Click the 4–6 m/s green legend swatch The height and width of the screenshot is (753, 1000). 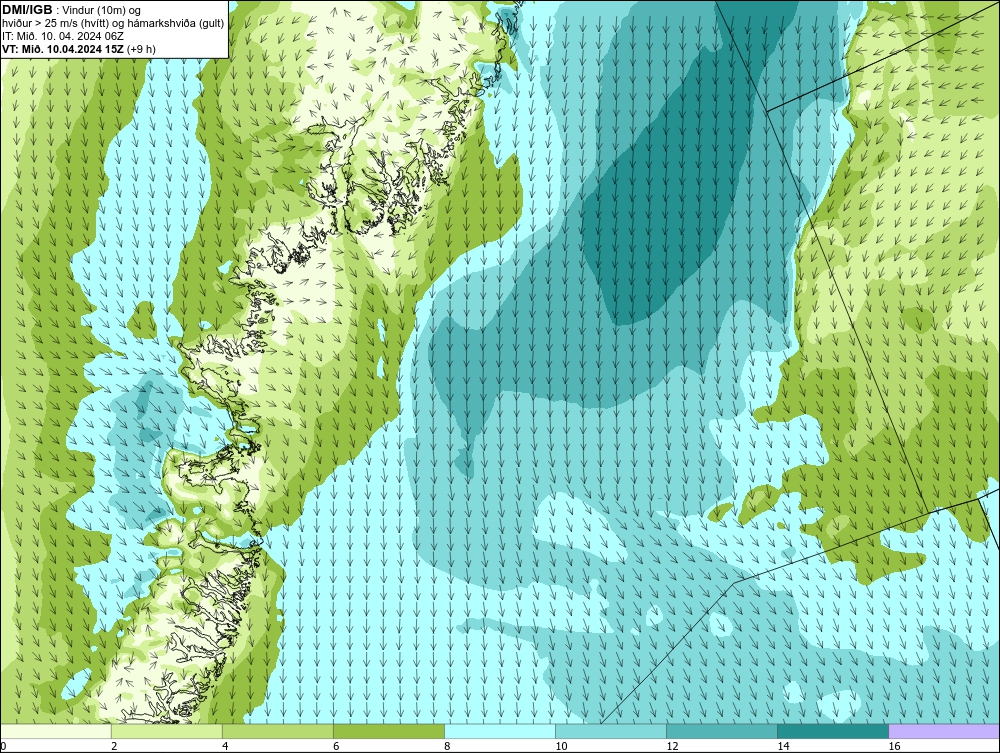tap(277, 731)
